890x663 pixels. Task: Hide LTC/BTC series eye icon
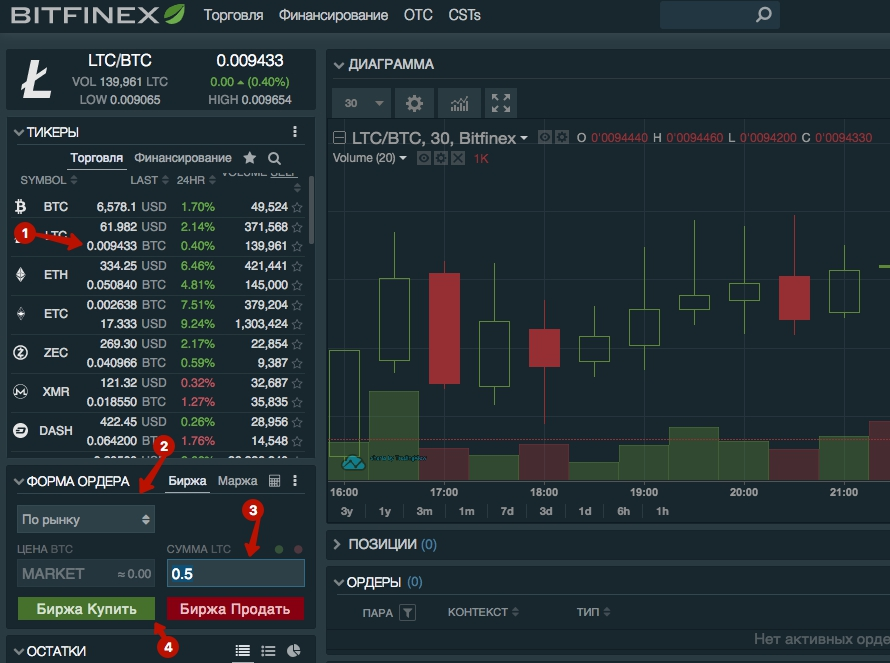544,137
